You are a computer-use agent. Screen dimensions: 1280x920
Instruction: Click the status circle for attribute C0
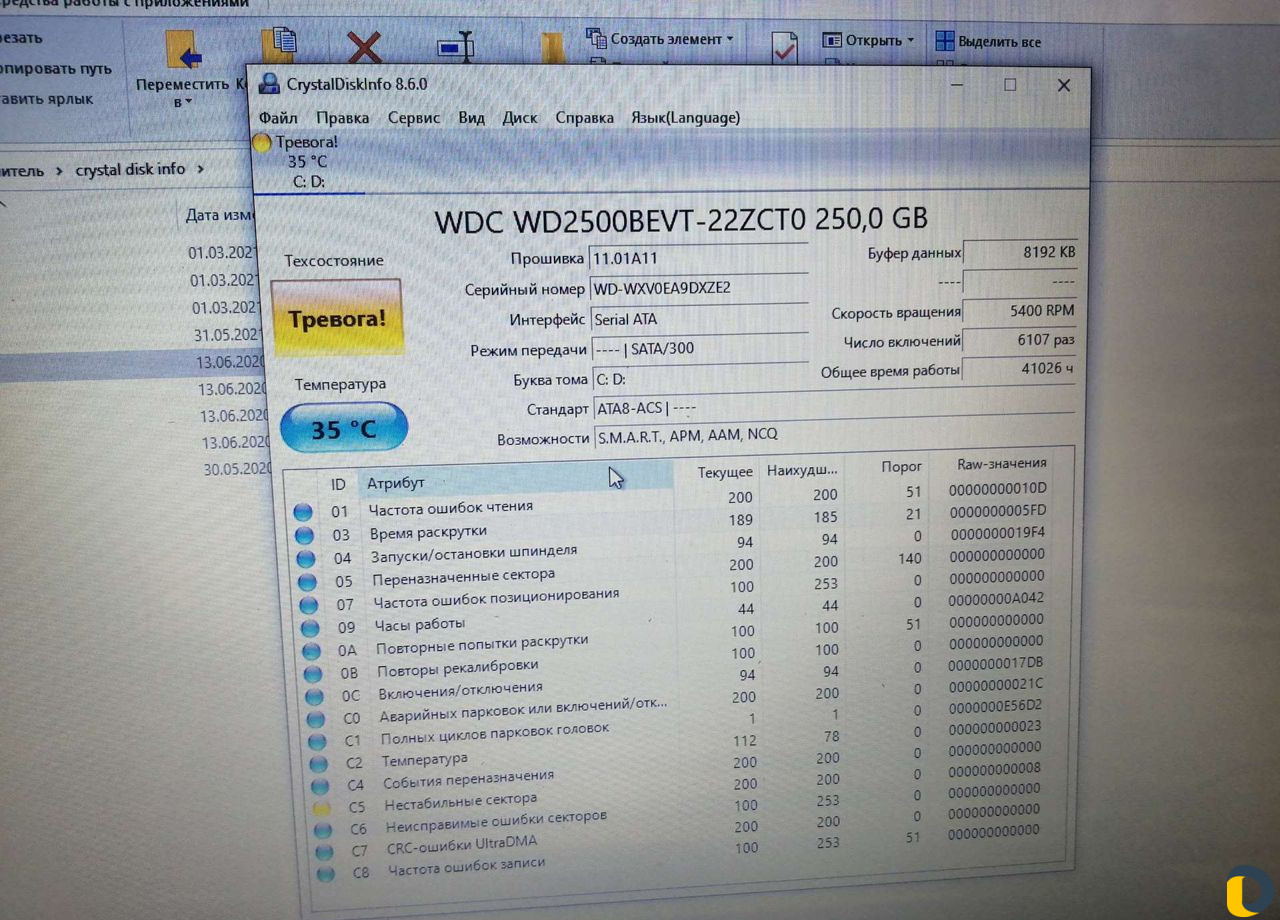[316, 719]
